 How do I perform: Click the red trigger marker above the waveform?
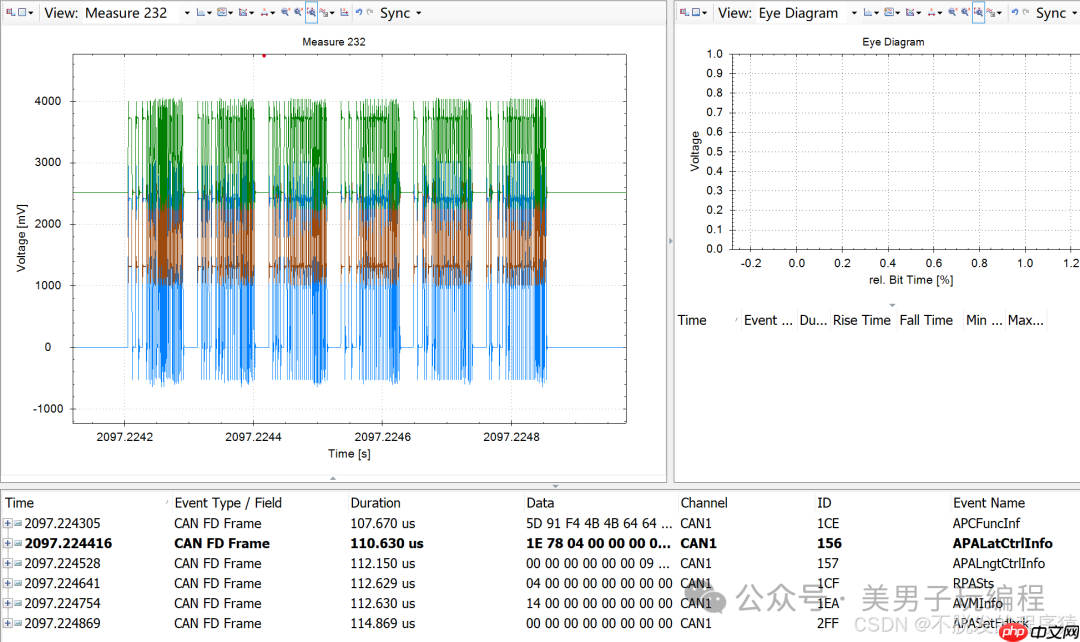(x=264, y=55)
